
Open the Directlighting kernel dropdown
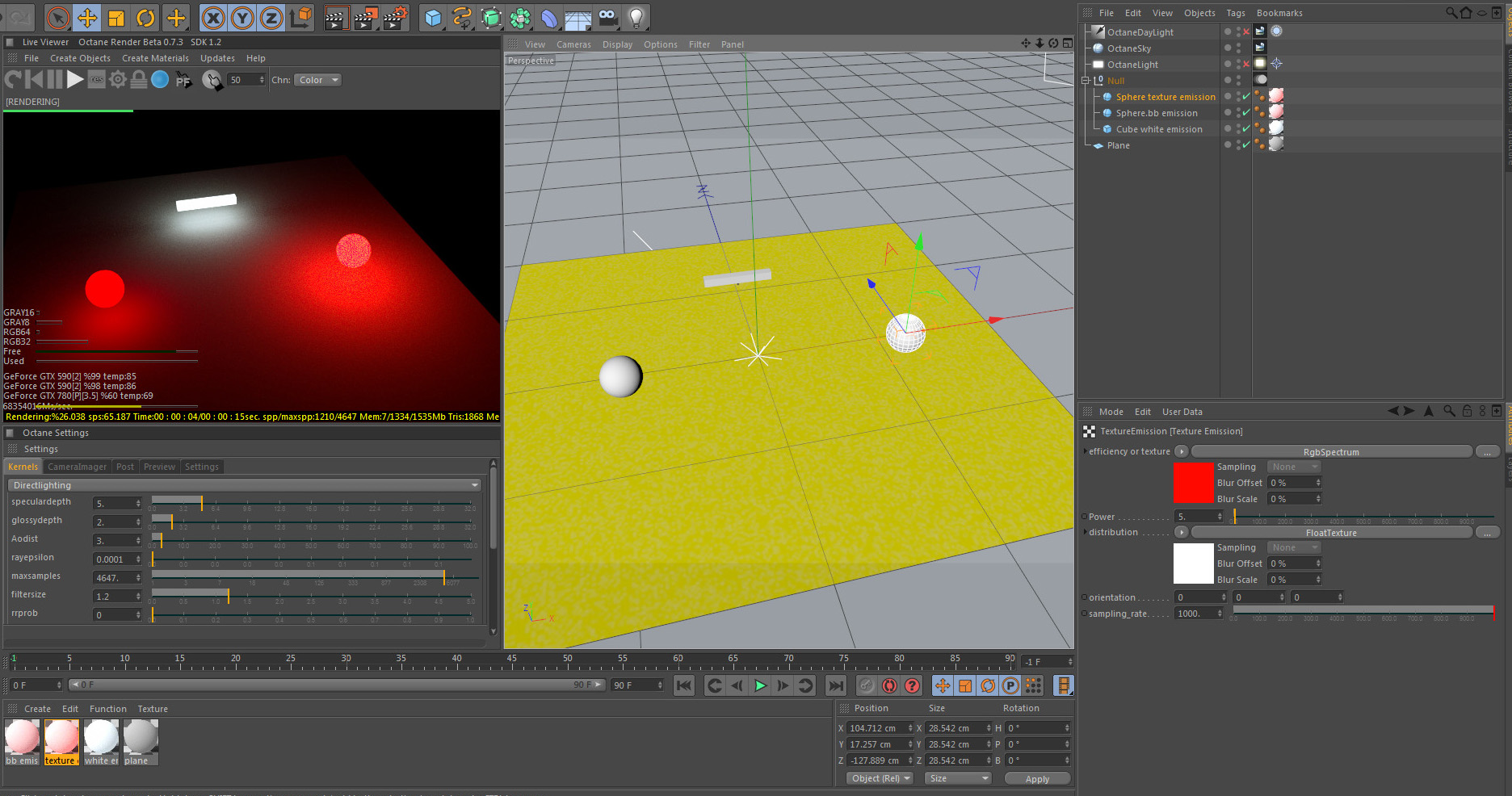click(245, 485)
